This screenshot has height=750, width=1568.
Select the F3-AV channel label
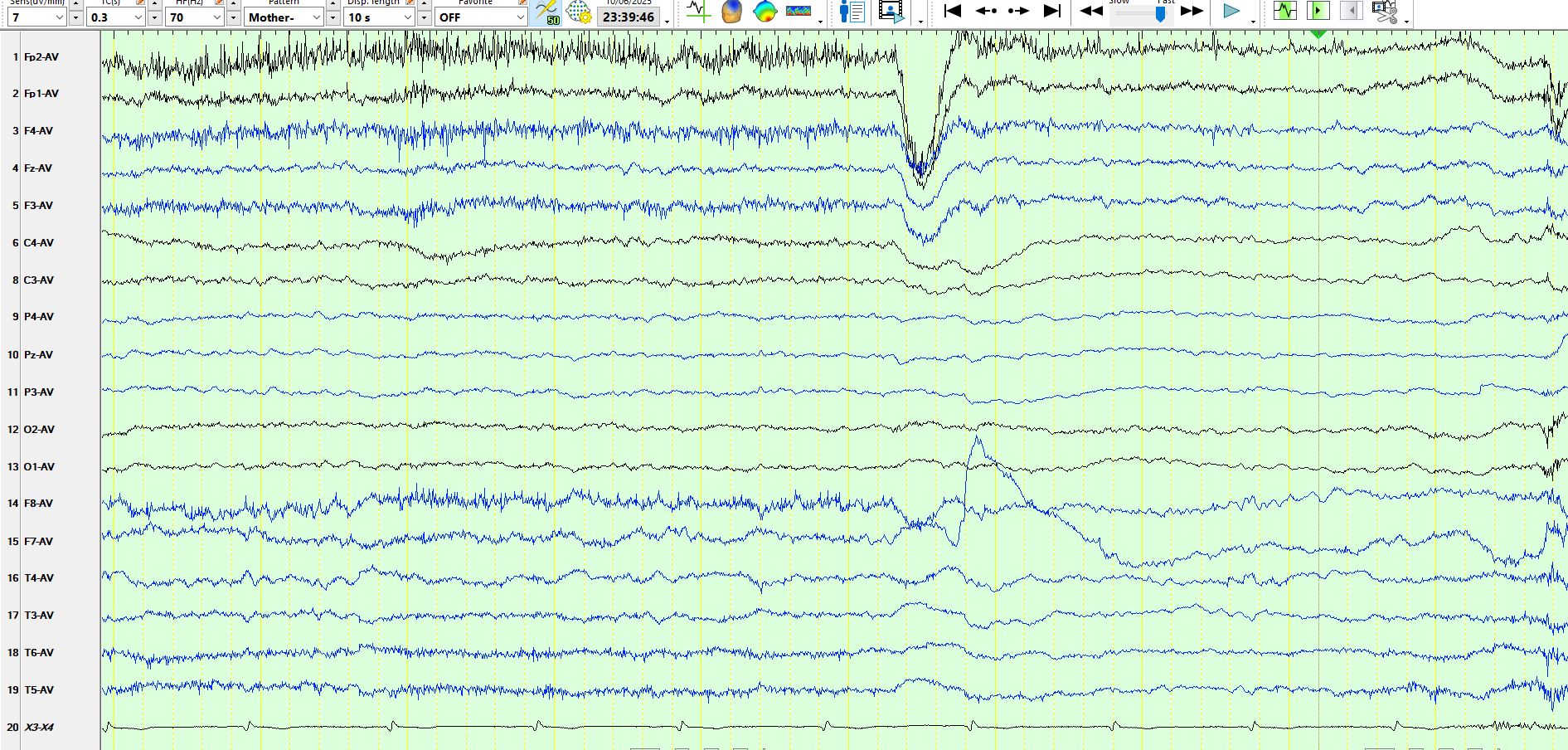[x=38, y=206]
